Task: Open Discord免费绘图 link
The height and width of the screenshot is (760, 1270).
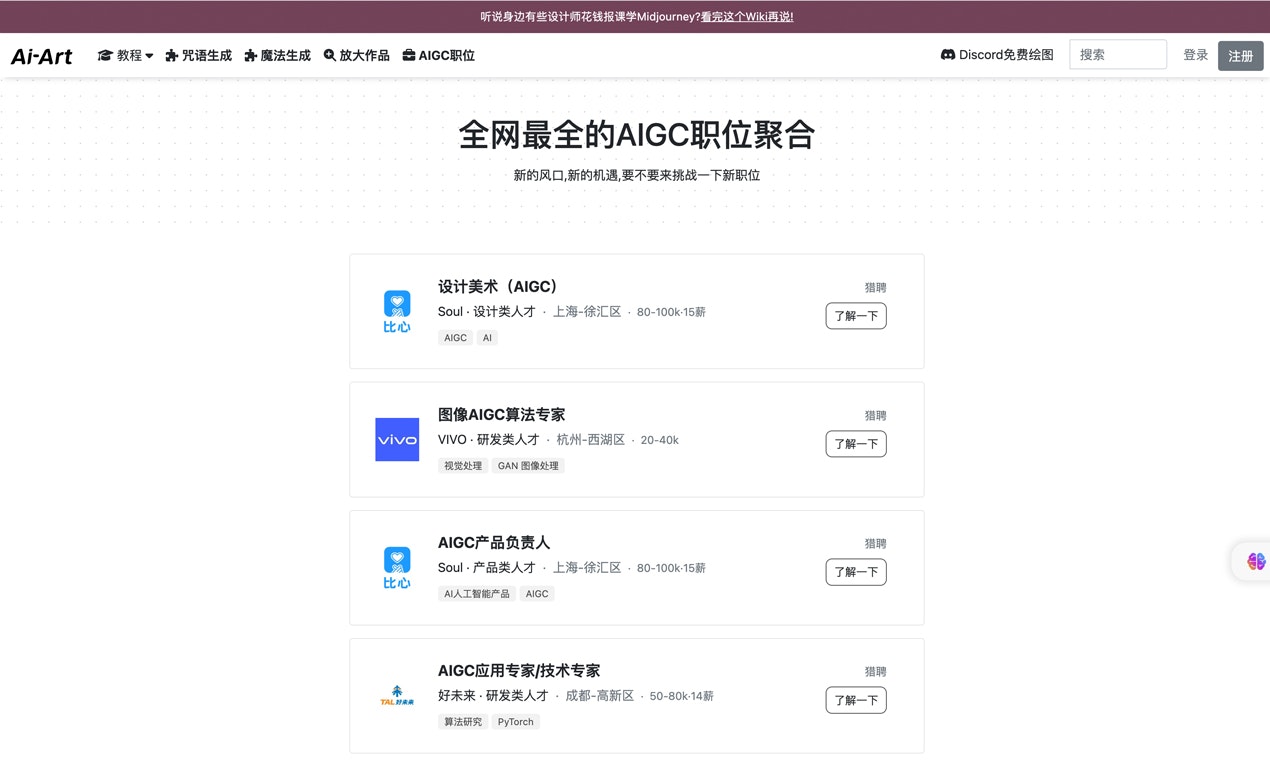Action: 997,55
